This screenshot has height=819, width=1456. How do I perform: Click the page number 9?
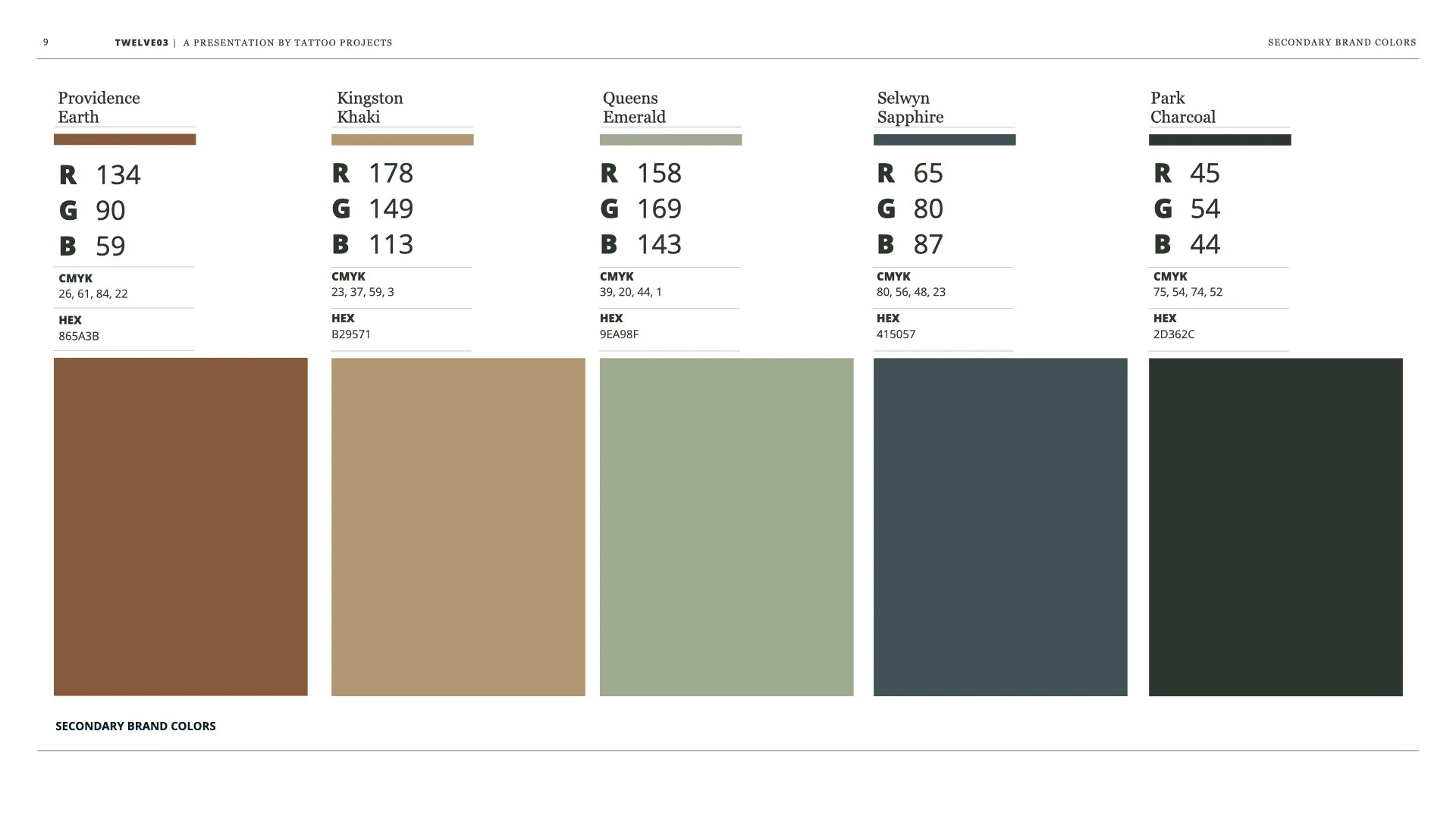coord(45,42)
